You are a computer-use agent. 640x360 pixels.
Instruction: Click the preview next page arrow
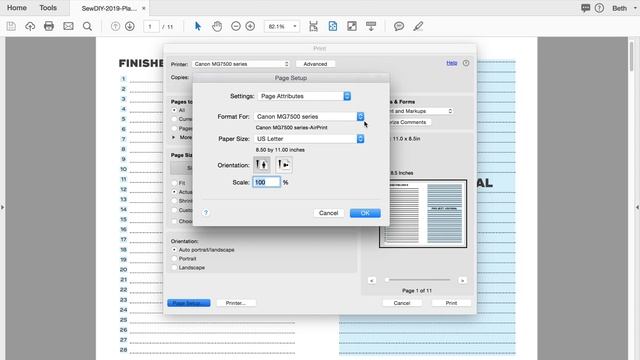[462, 280]
